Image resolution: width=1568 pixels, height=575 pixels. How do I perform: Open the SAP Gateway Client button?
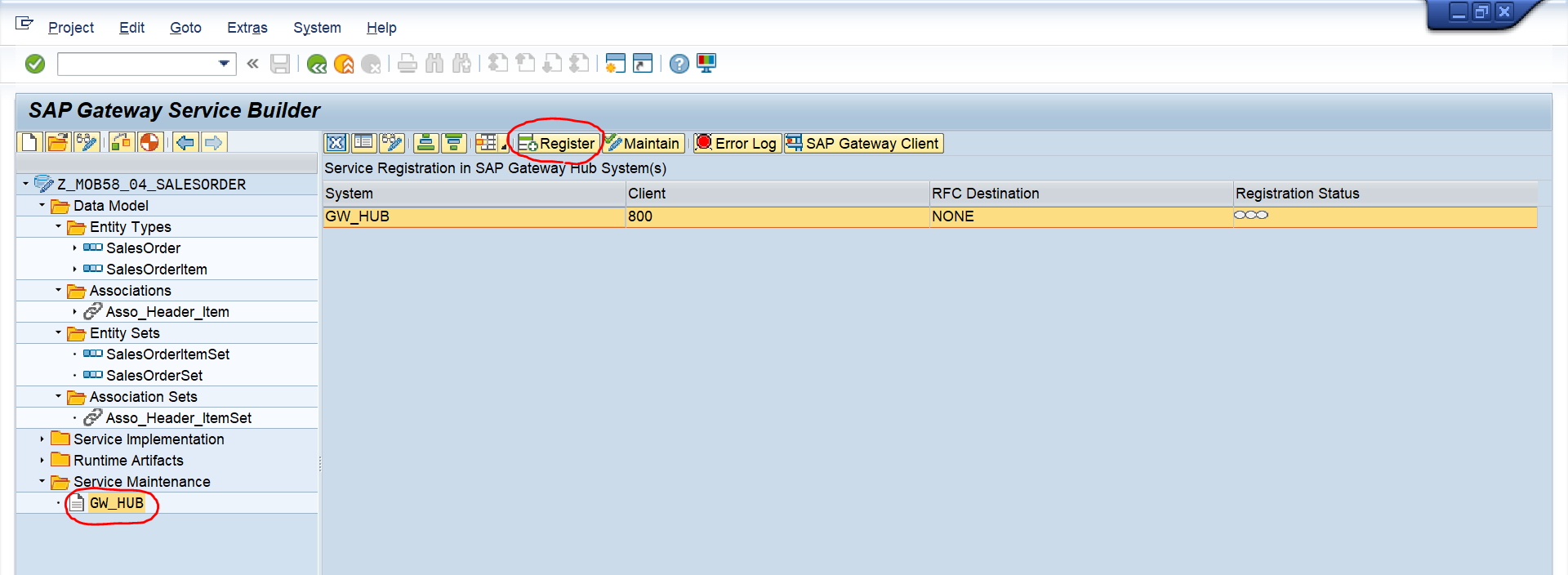863,144
